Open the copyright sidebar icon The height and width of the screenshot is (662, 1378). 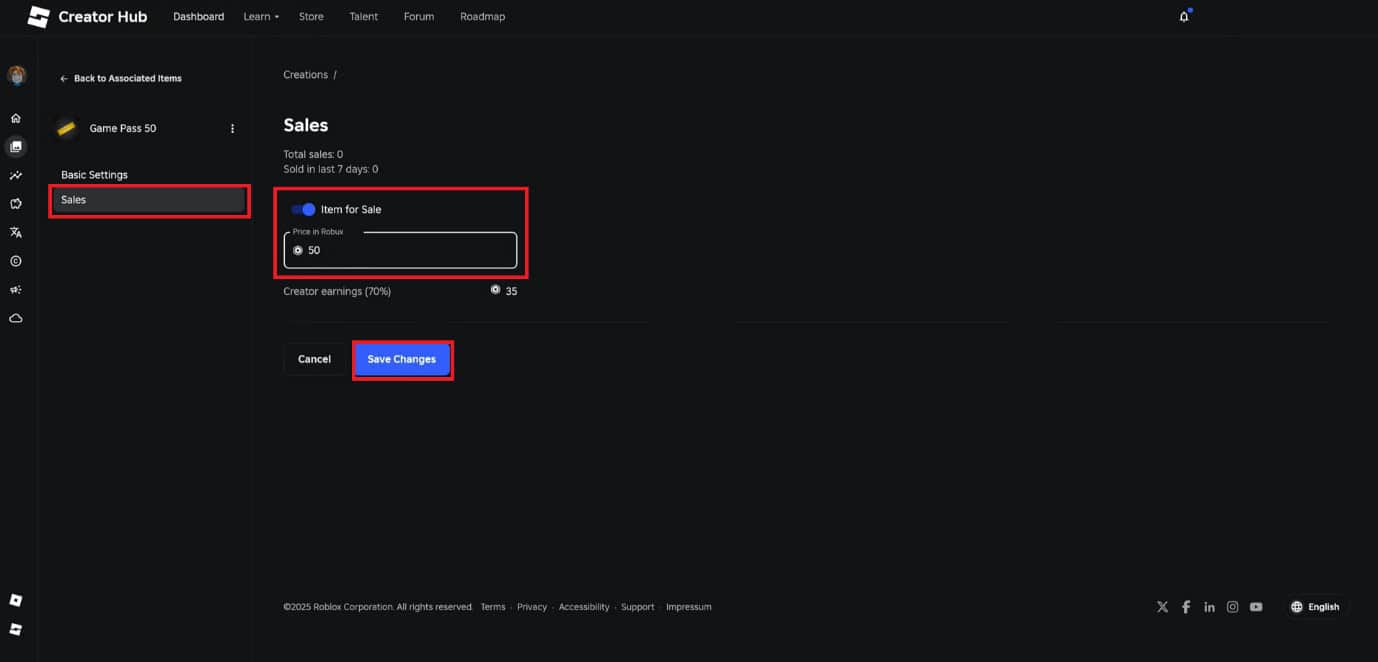click(x=16, y=261)
